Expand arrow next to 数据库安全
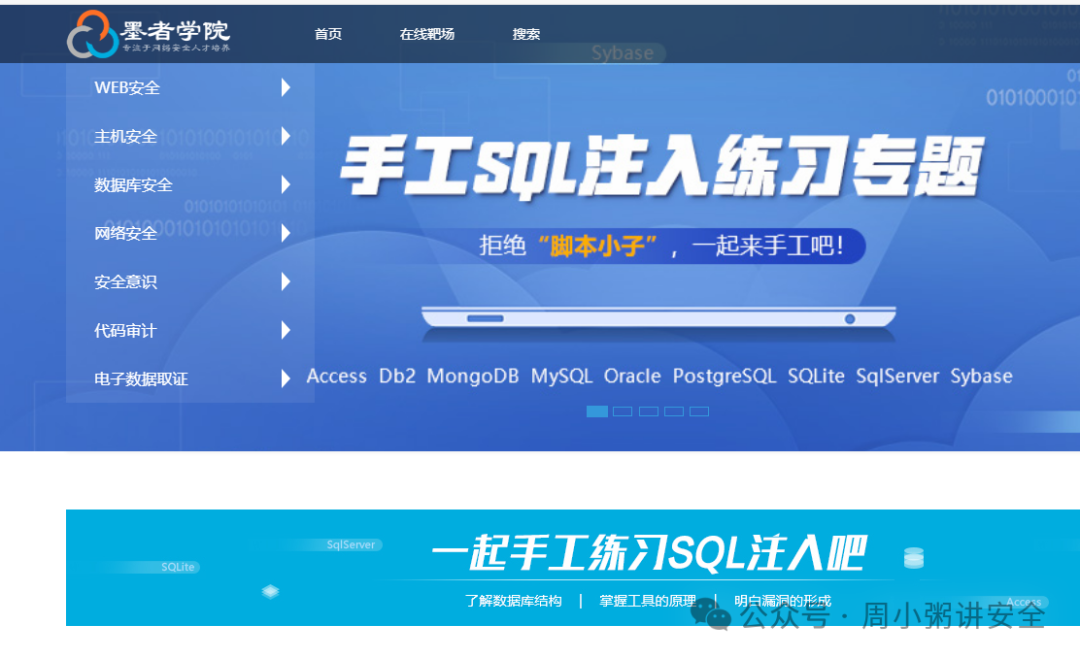The width and height of the screenshot is (1080, 658). pos(286,185)
